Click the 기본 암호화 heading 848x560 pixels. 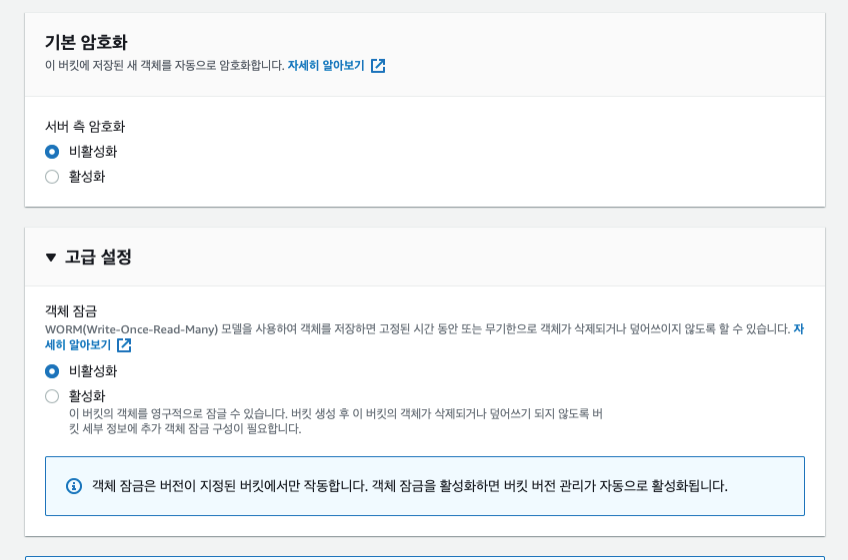pos(86,42)
